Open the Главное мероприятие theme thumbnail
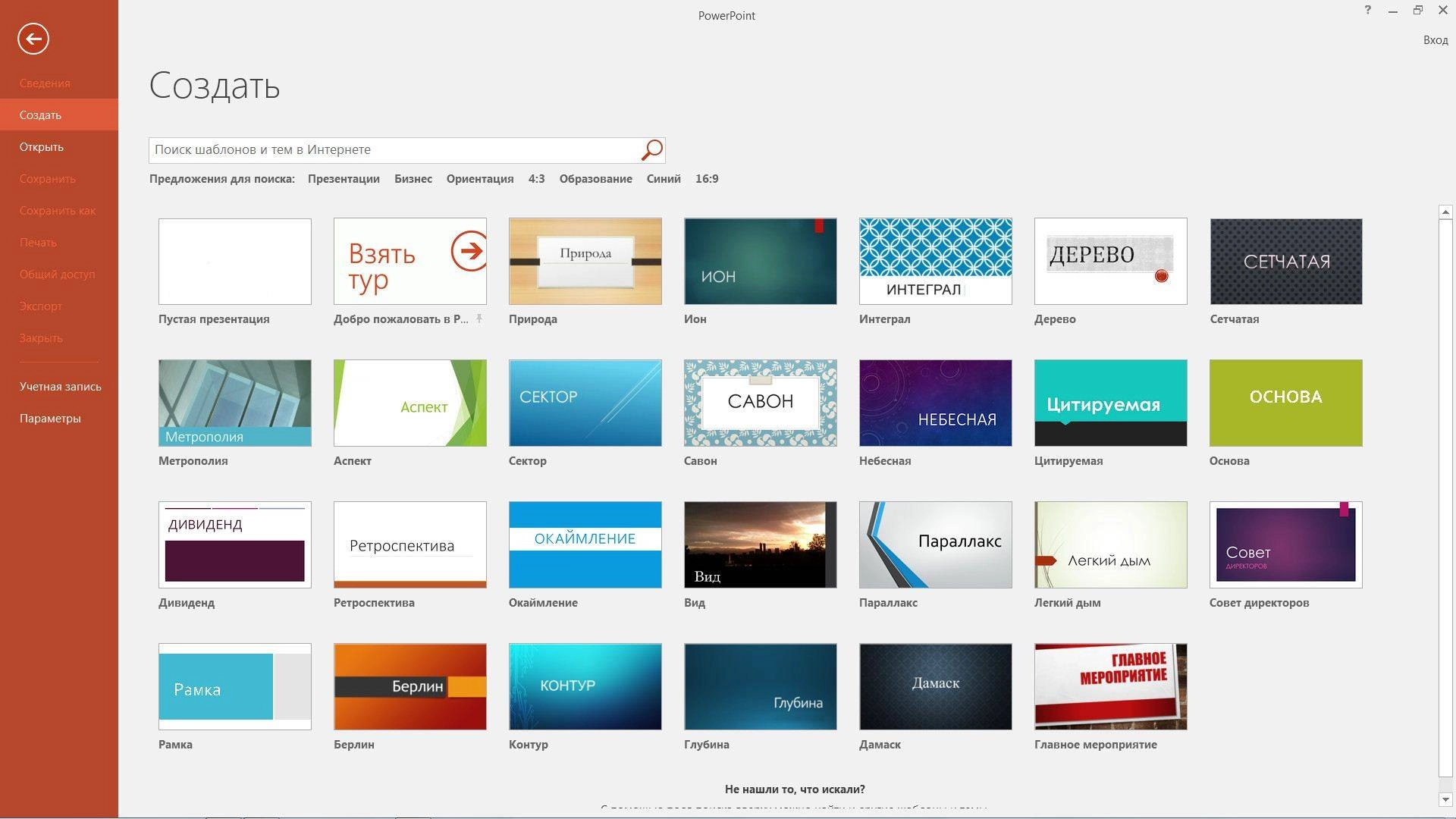 1111,687
